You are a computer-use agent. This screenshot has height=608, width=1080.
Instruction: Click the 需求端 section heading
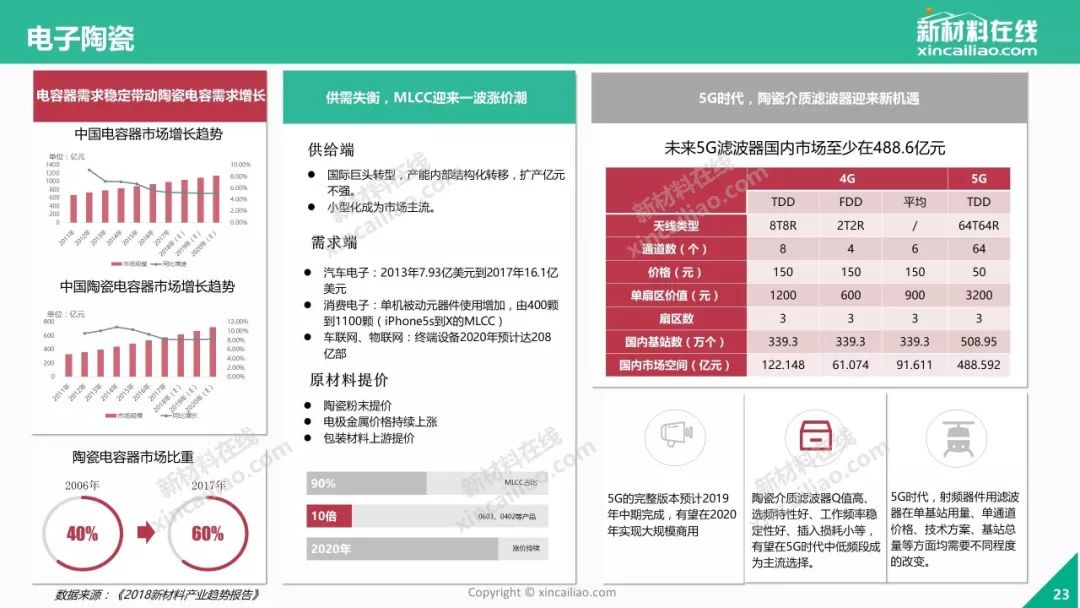tap(334, 242)
